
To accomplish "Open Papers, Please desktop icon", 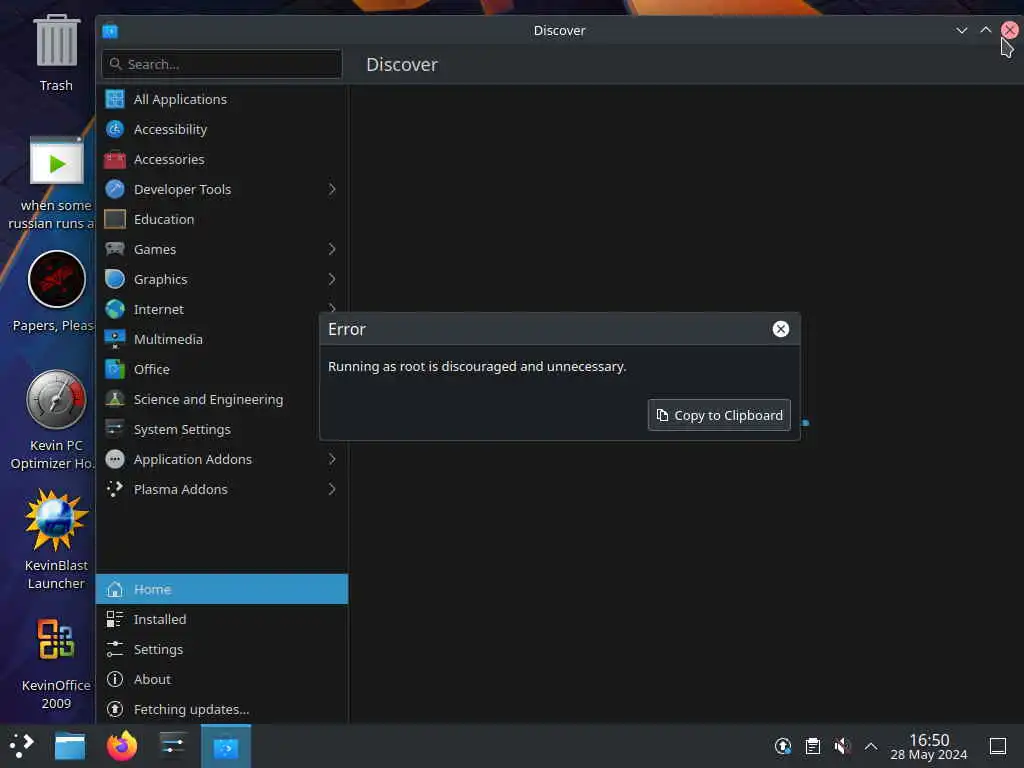I will (56, 291).
